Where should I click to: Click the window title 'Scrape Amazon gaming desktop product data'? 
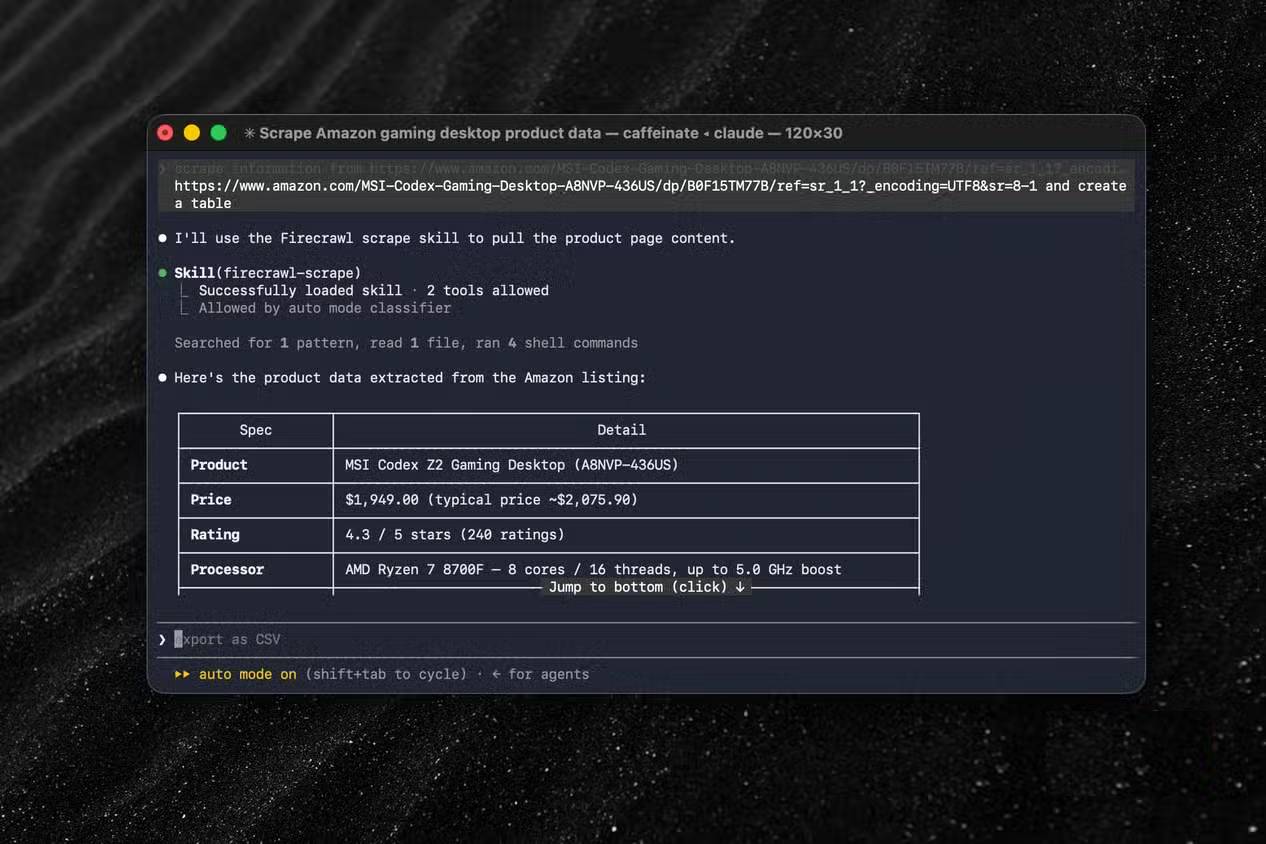point(430,133)
